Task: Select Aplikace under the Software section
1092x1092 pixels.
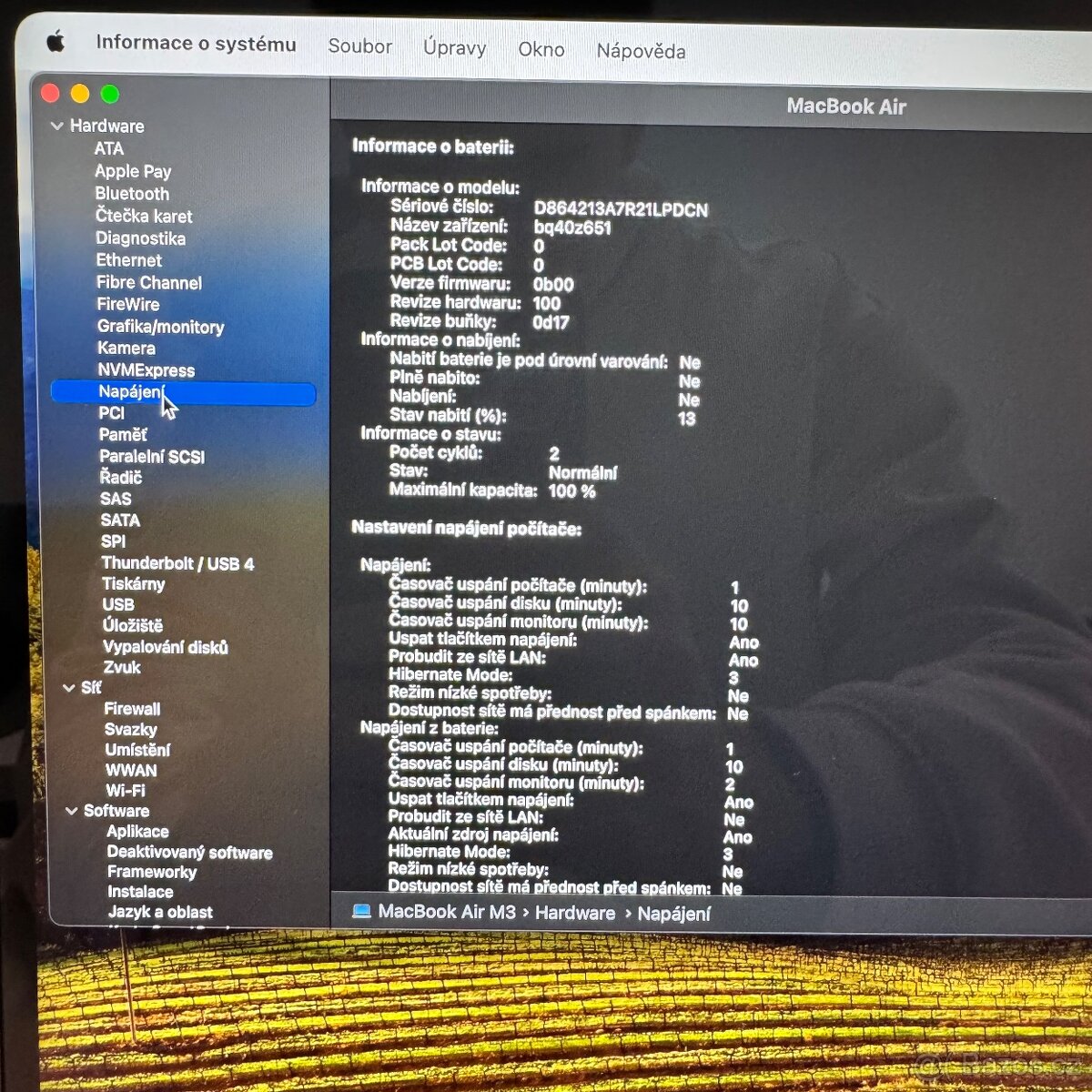Action: pos(138,831)
